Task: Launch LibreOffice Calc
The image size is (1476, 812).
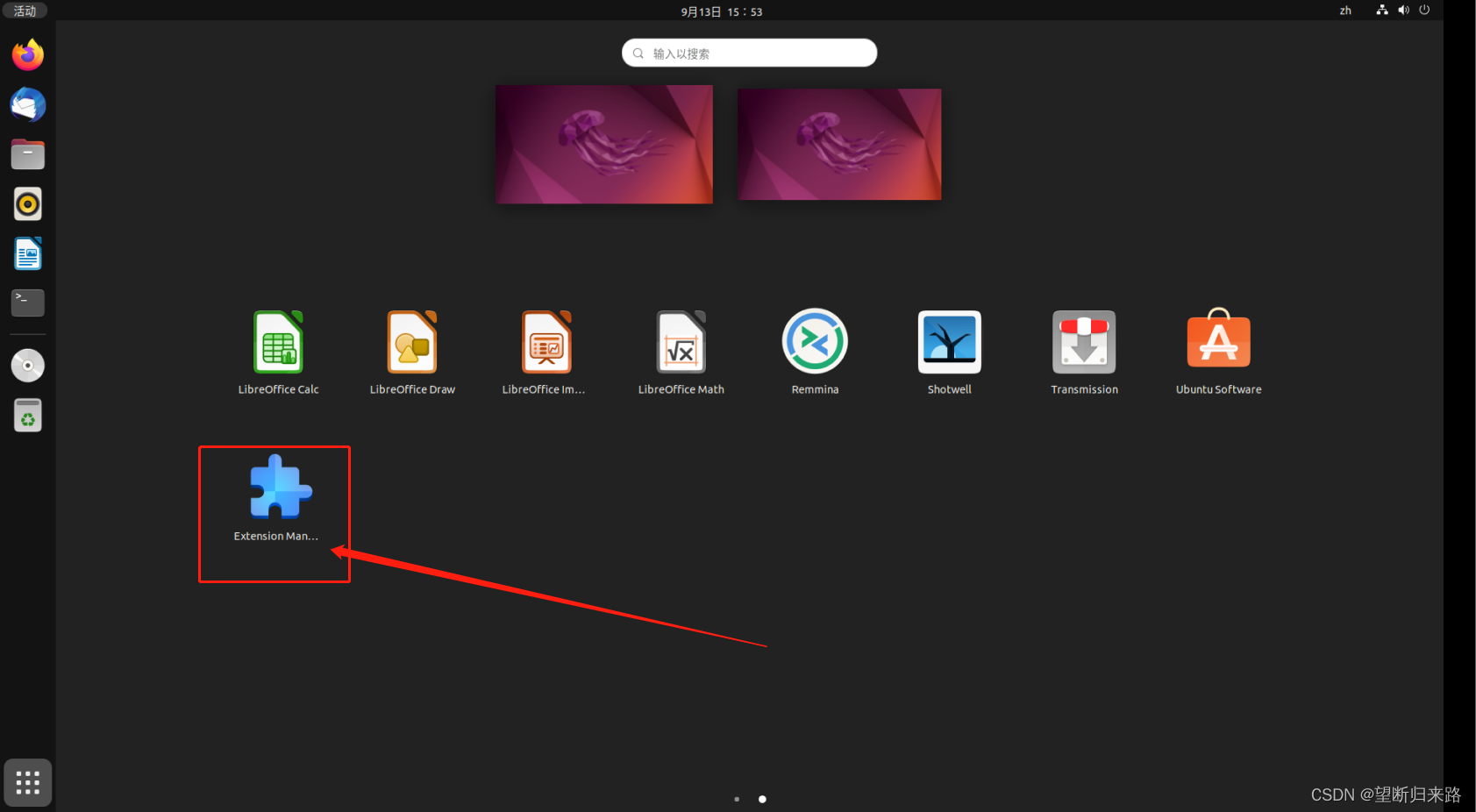Action: tap(279, 353)
